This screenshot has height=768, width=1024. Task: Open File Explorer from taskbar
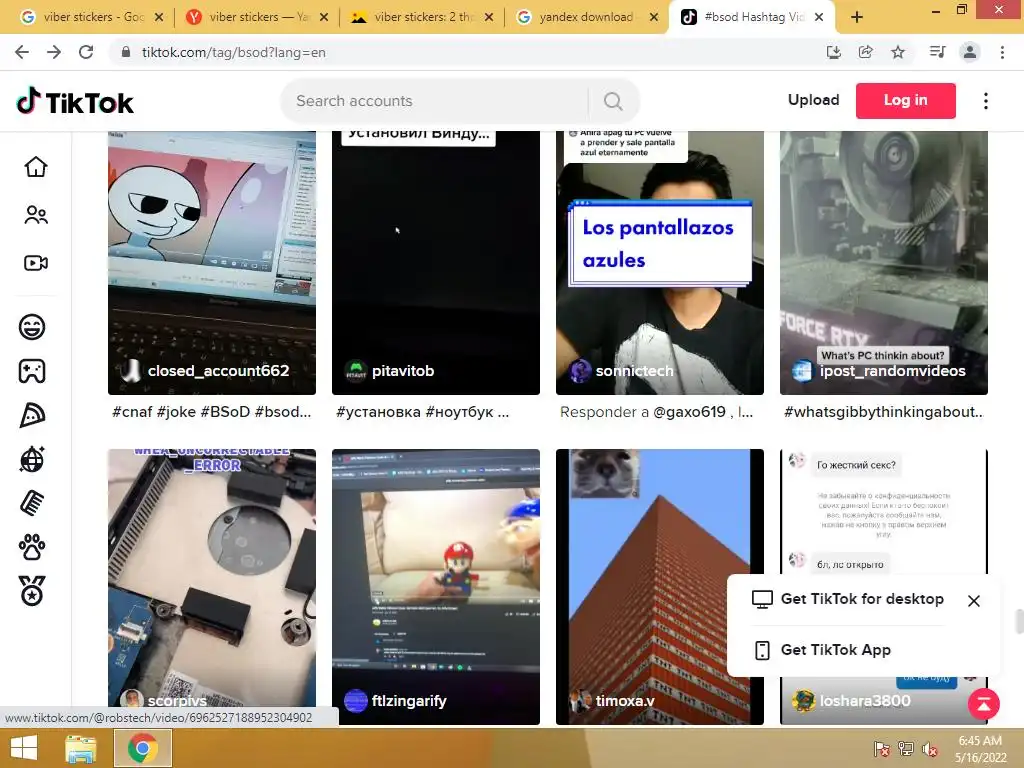coord(81,748)
